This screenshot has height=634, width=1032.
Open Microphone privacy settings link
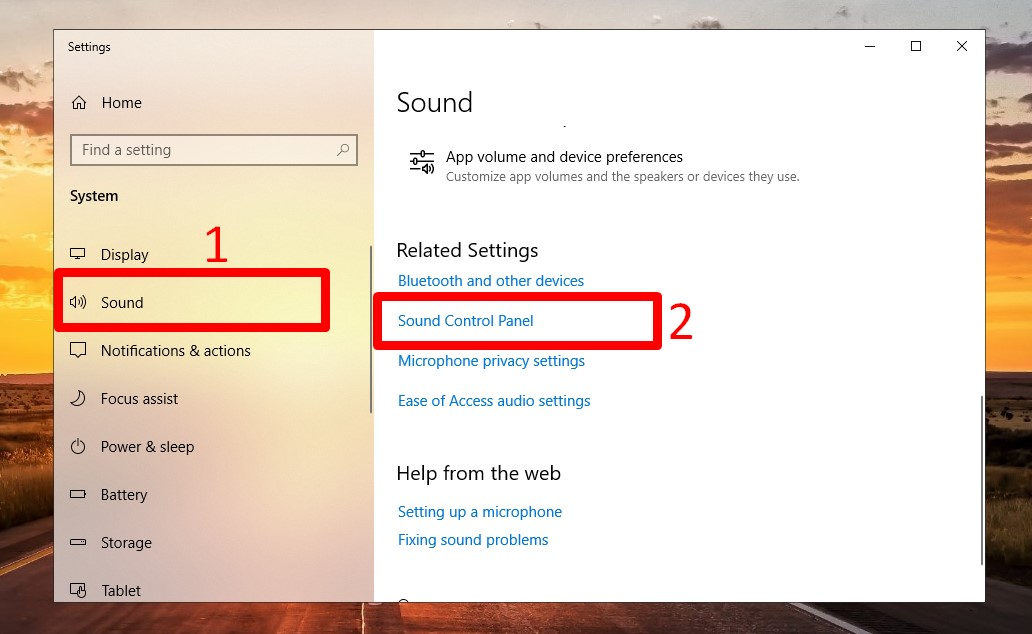491,361
